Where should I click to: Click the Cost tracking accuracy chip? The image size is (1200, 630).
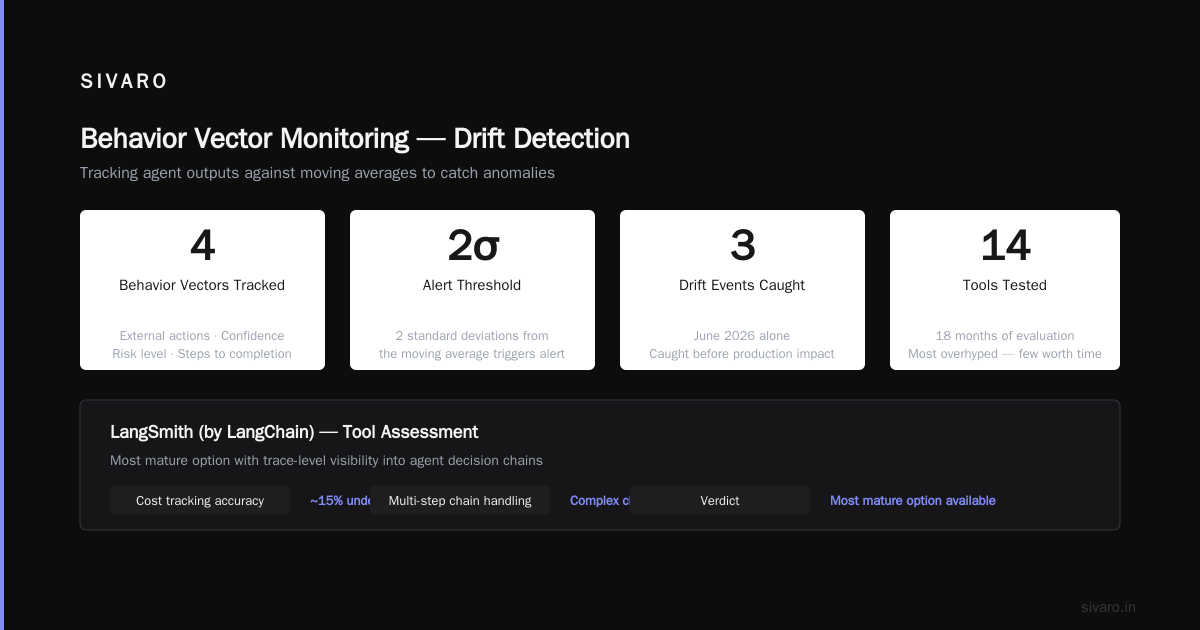(x=200, y=500)
